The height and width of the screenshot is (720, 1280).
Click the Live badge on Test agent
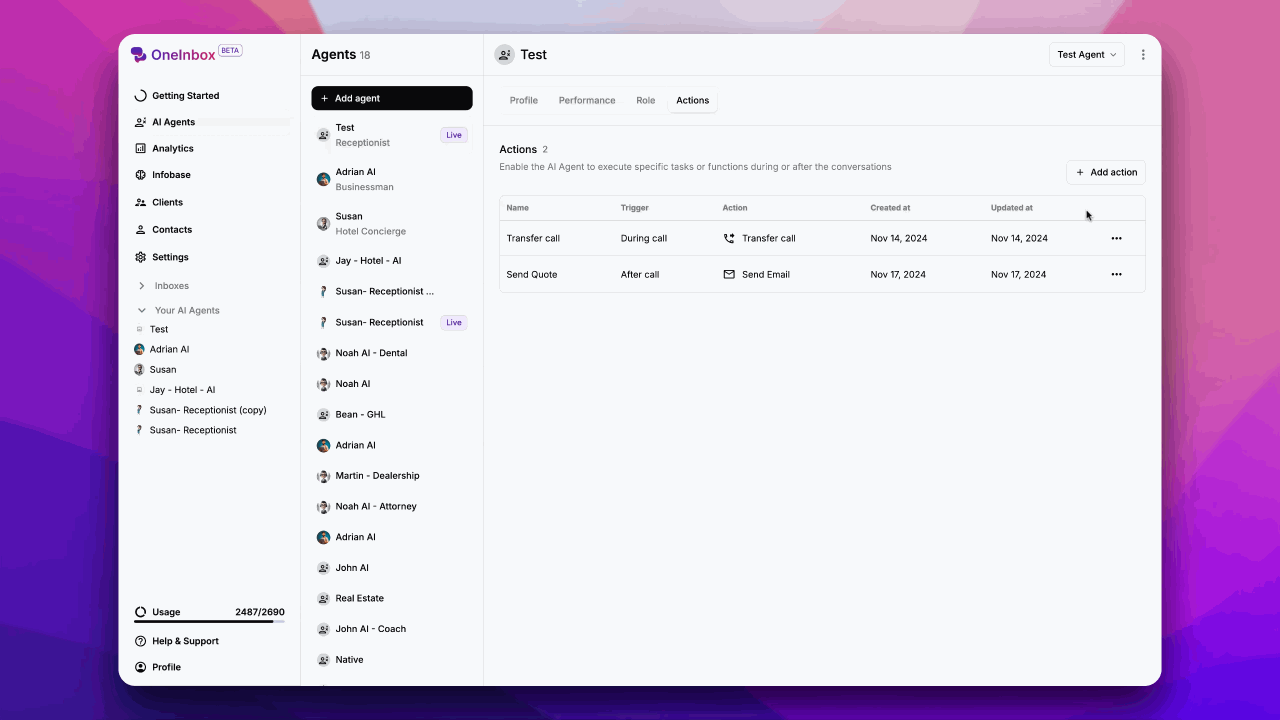[x=454, y=135]
